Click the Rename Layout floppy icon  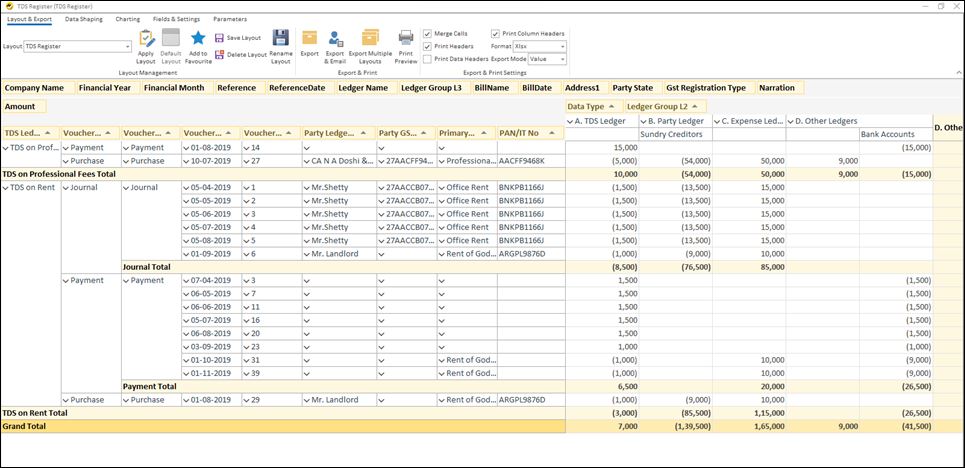tap(281, 38)
